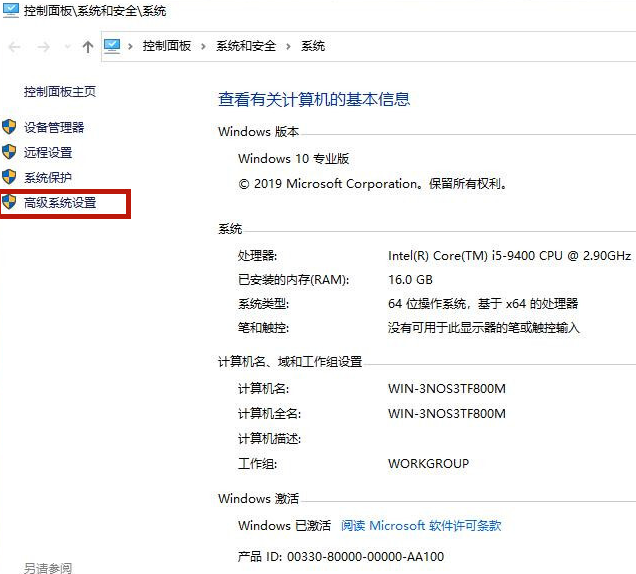Read the 阅读 Microsoft 软件许可条款 link
This screenshot has height=574, width=636.
point(421,525)
